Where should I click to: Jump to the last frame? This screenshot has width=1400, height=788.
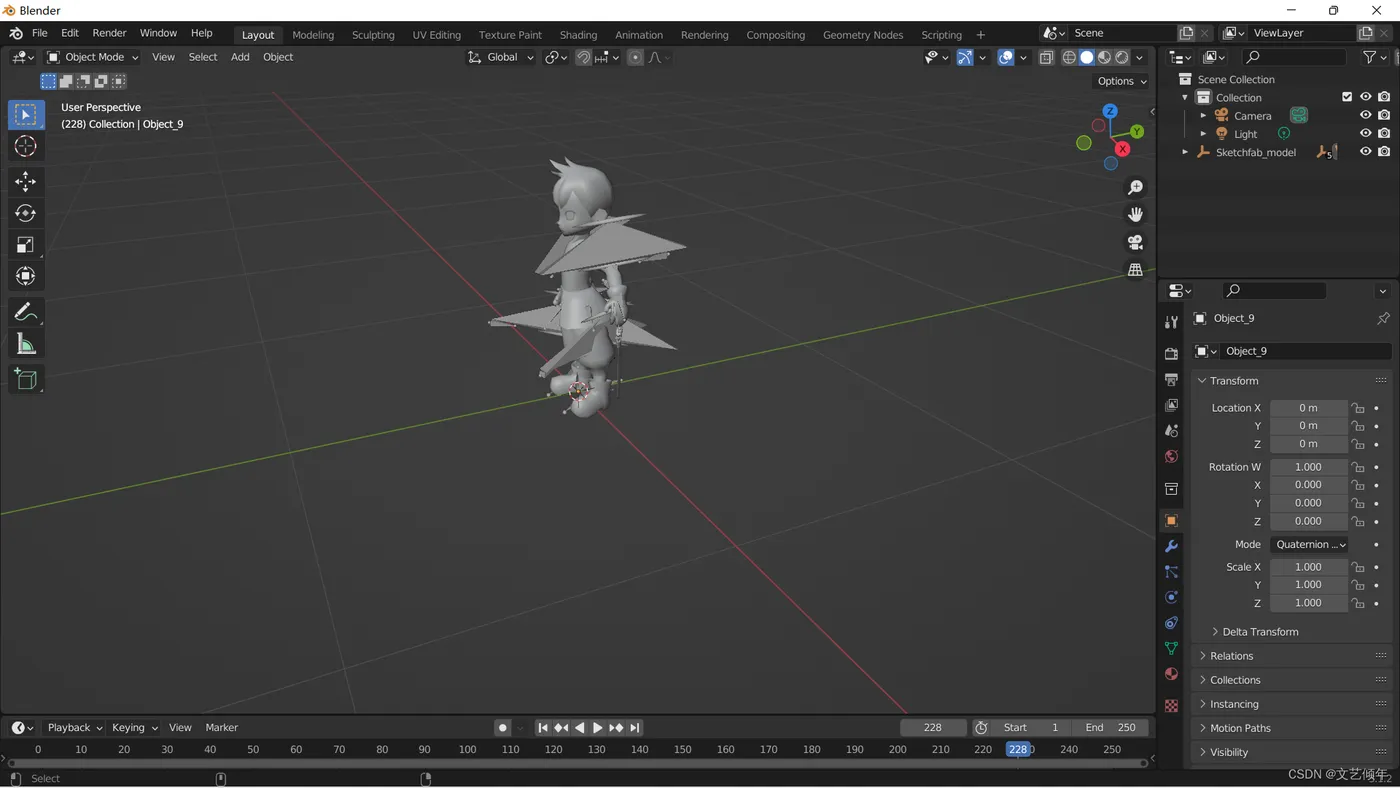635,728
